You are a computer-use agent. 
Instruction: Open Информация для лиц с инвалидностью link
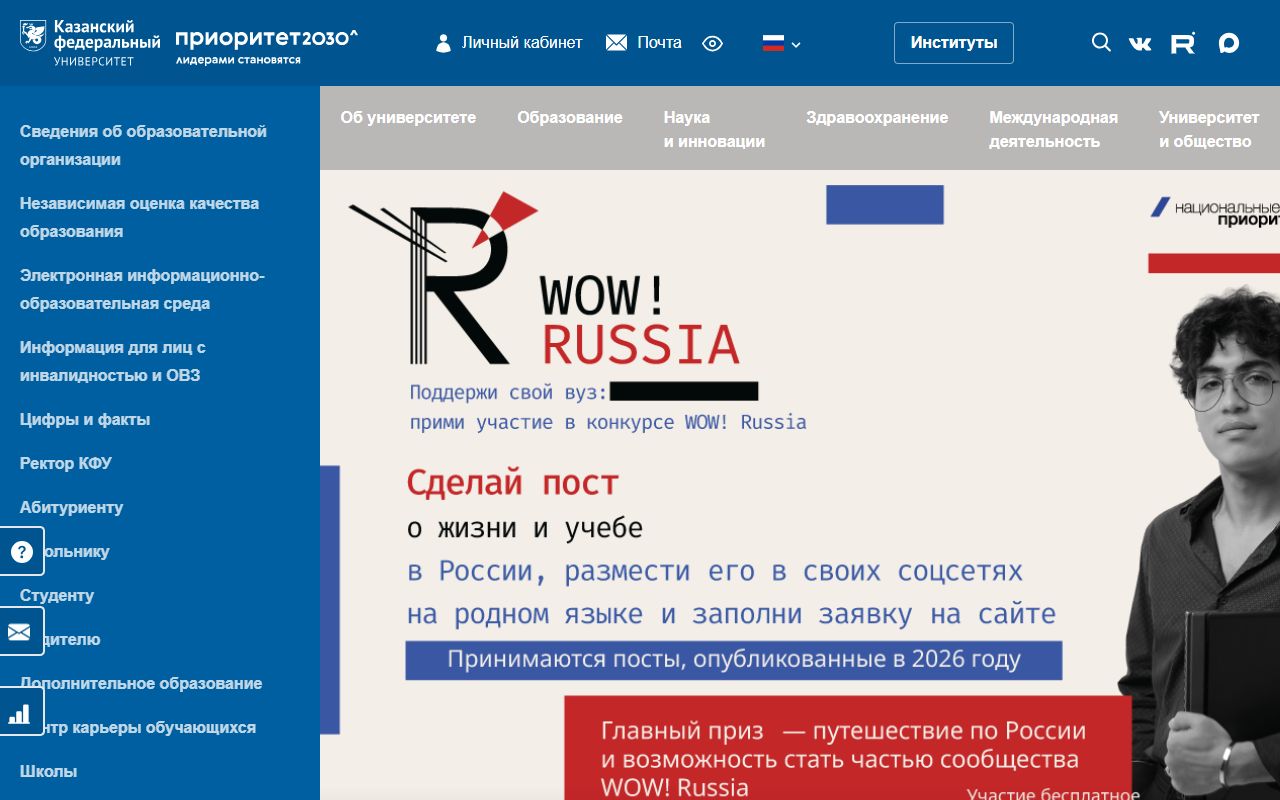[113, 361]
